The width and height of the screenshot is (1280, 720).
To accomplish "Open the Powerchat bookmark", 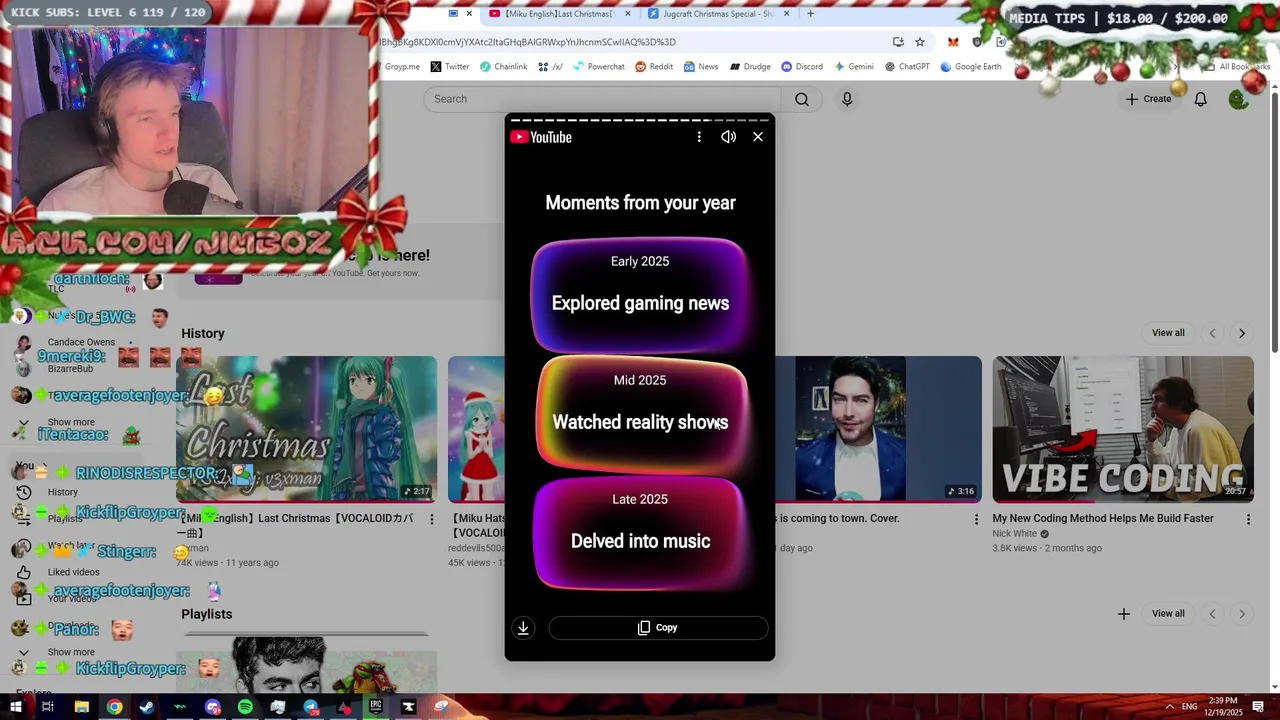I will tap(598, 67).
